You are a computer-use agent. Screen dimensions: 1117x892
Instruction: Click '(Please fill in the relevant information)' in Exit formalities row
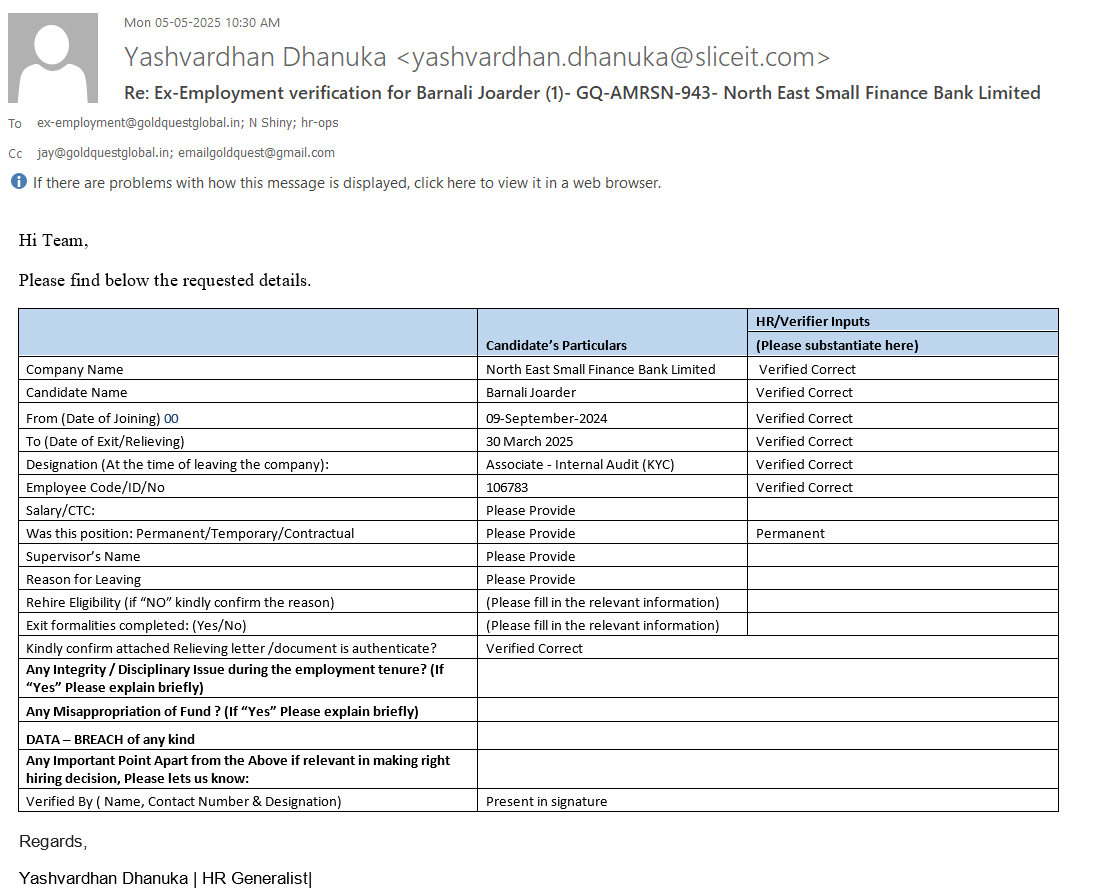603,626
